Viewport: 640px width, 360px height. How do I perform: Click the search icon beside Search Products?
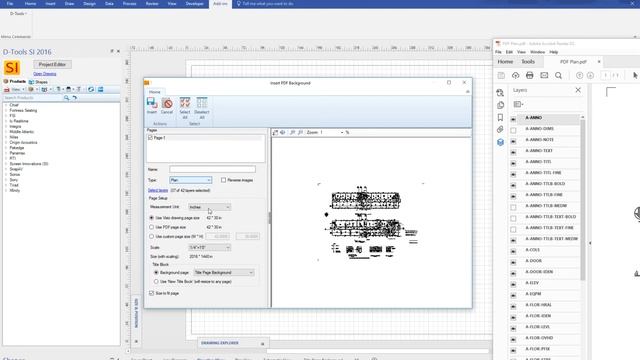(x=67, y=98)
